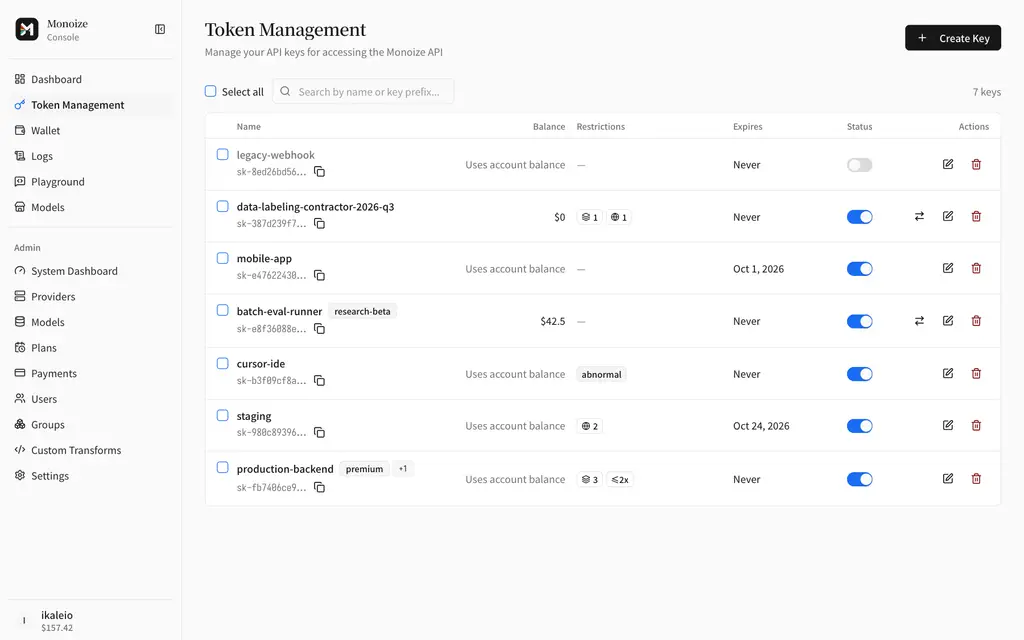Image resolution: width=1024 pixels, height=640 pixels.
Task: Delete the staging key
Action: pyautogui.click(x=976, y=425)
